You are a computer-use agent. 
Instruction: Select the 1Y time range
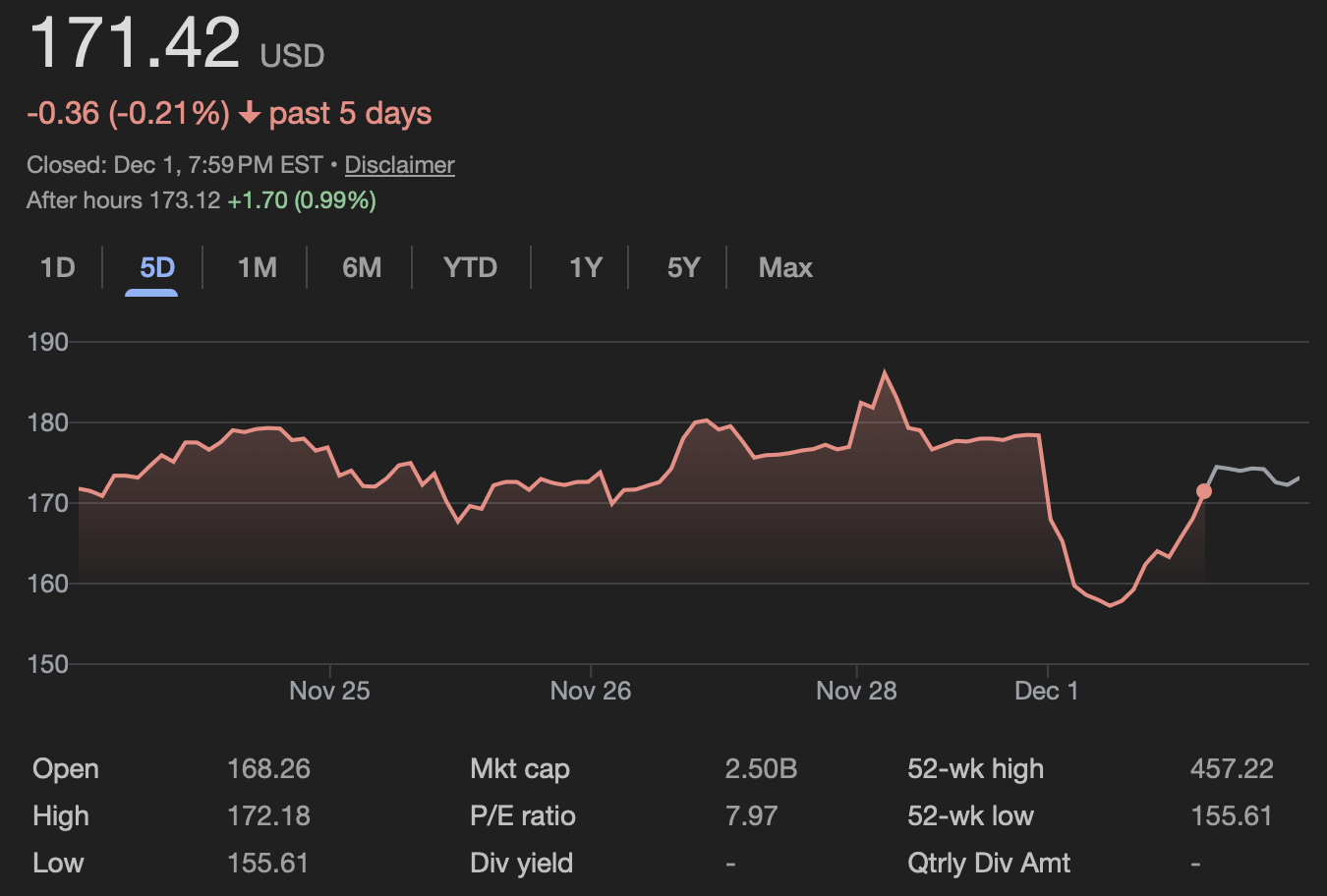(x=585, y=267)
